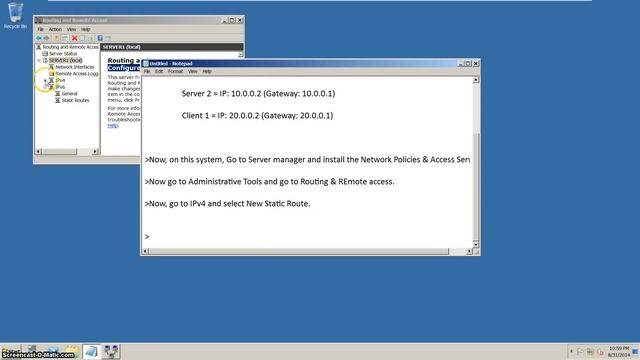Open Action menu in Routing and Remote Access
The width and height of the screenshot is (640, 360).
[55, 29]
